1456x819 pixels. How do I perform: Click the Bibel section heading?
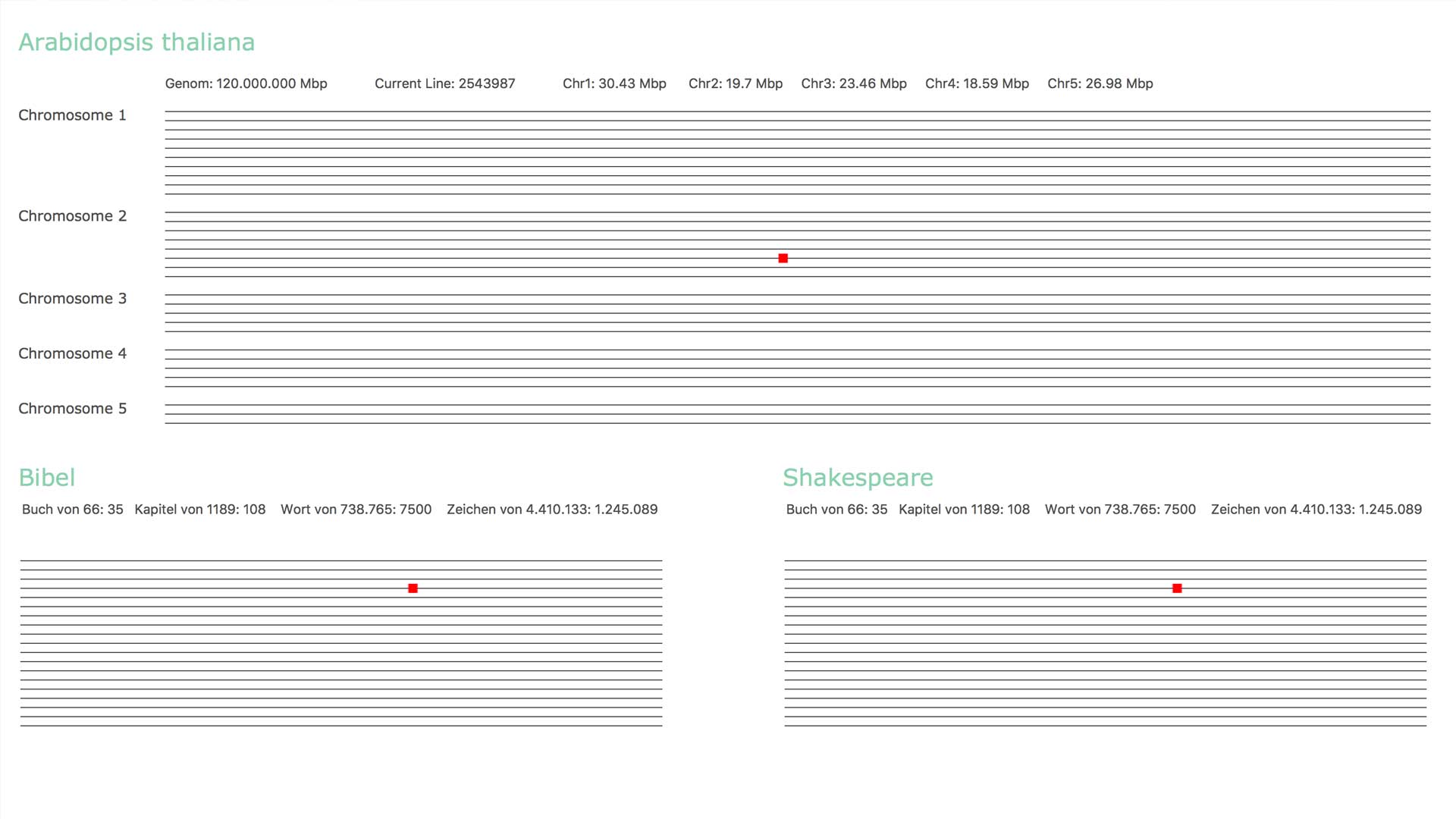point(47,478)
